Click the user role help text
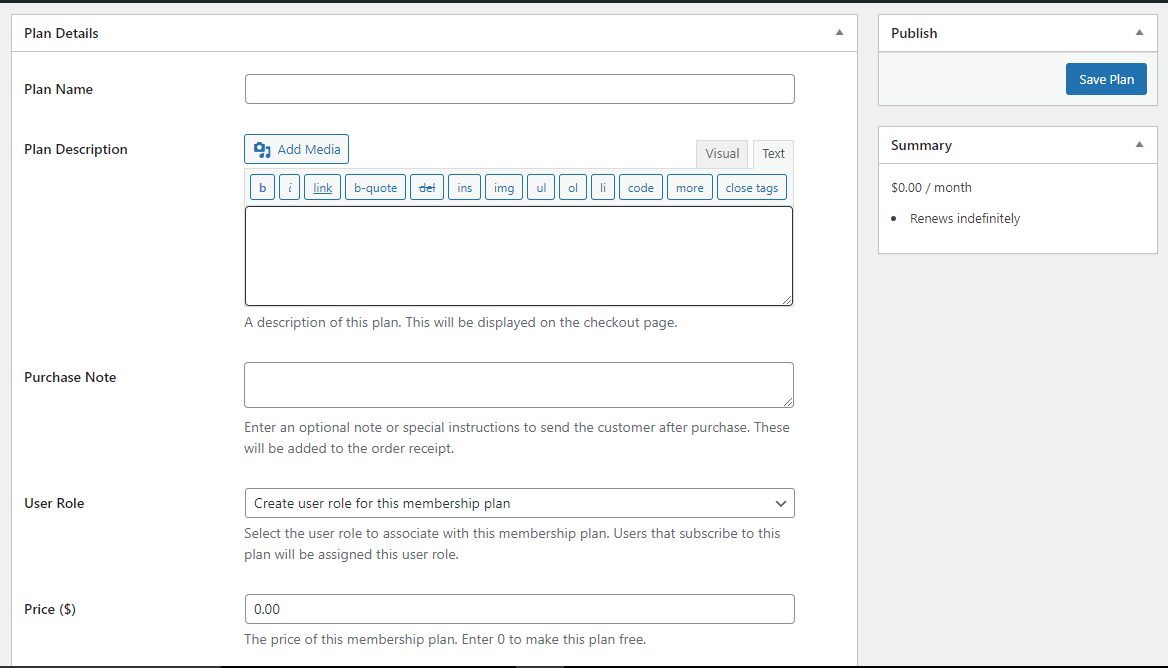 (x=512, y=544)
